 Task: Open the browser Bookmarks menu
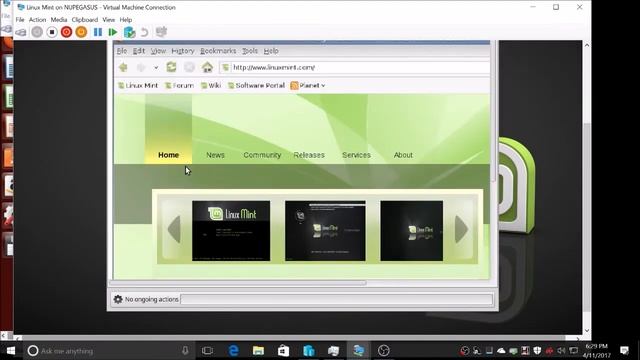pos(218,51)
